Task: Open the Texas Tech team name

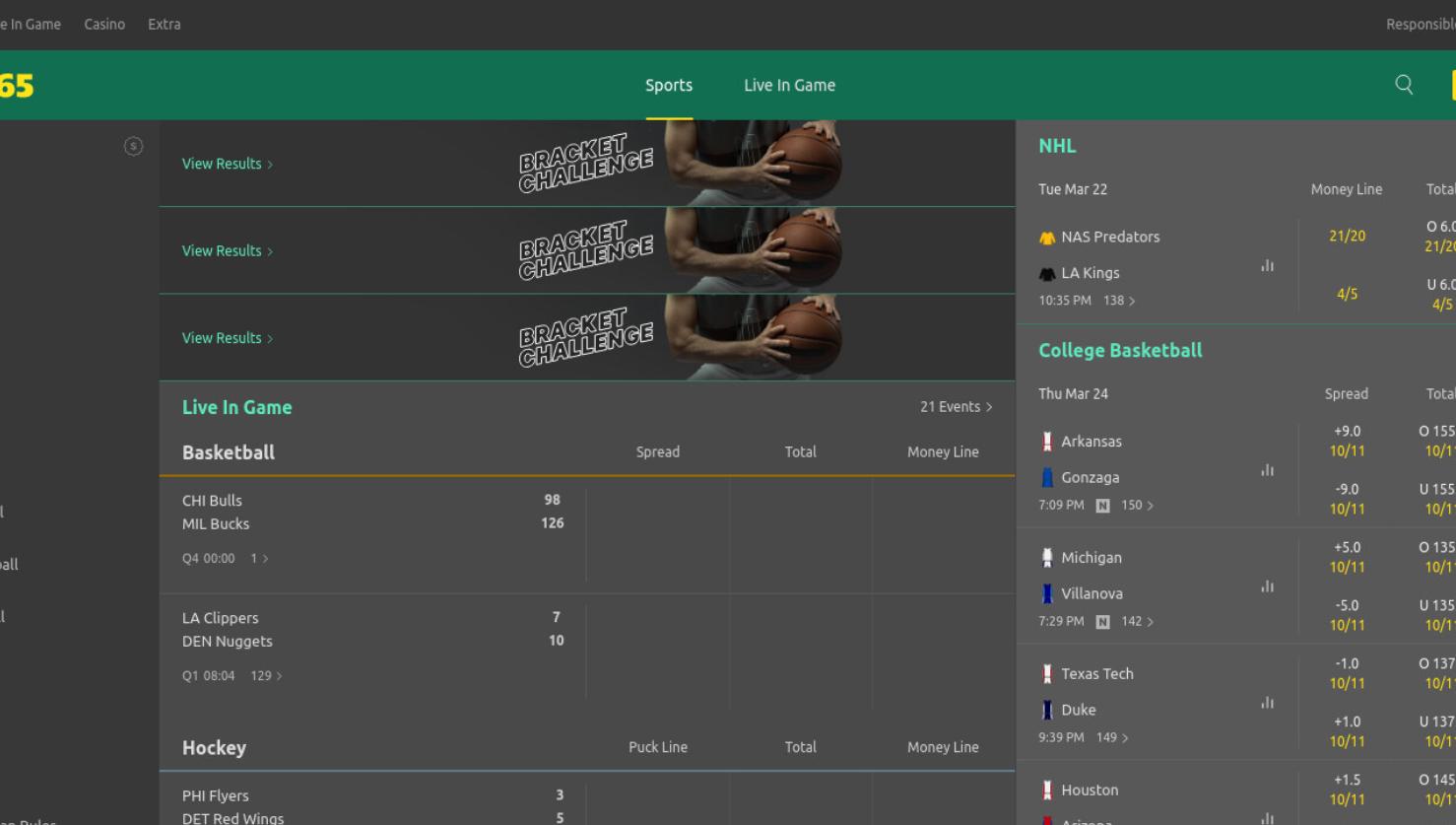Action: (x=1097, y=674)
